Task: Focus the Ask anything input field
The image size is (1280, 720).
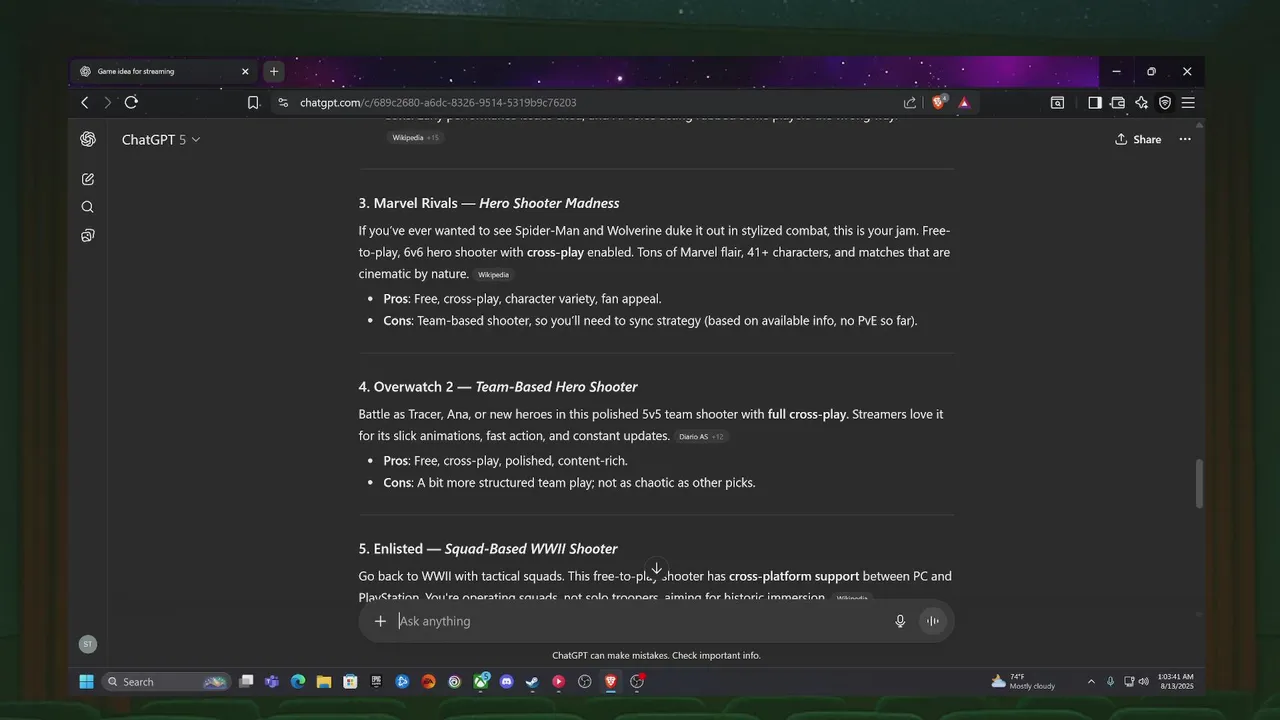Action: (x=640, y=621)
